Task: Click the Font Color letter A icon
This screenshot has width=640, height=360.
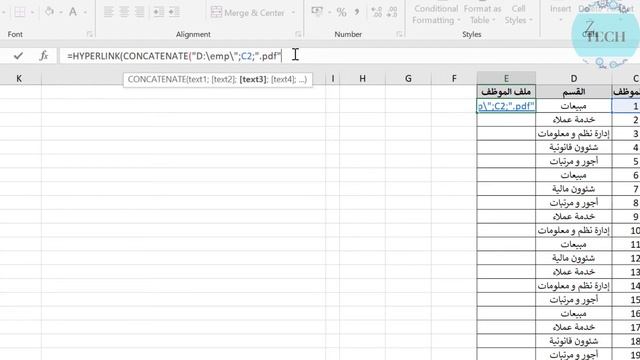Action: [x=73, y=12]
